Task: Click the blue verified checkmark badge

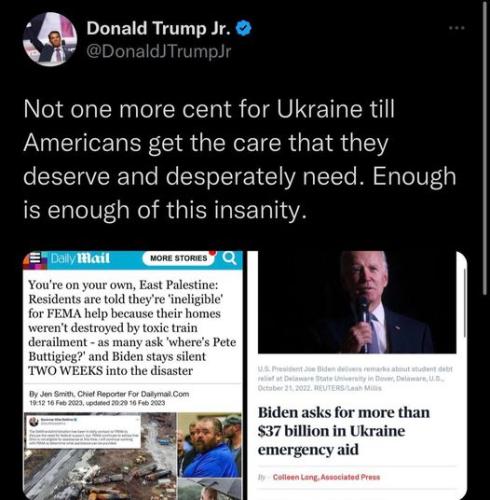Action: coord(244,28)
